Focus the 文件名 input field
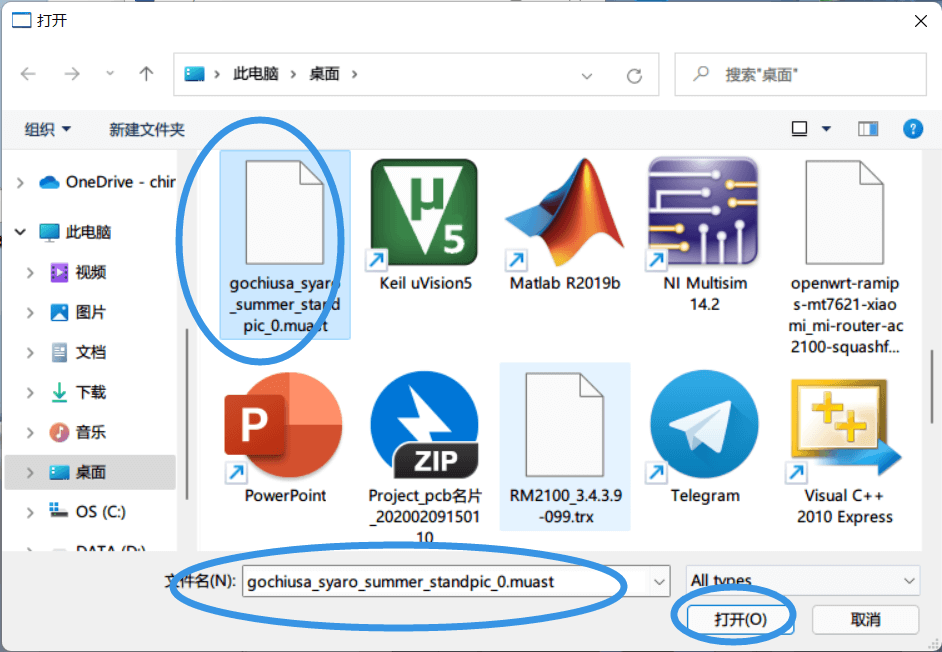Screen dimensions: 942x652 pyautogui.click(x=446, y=581)
